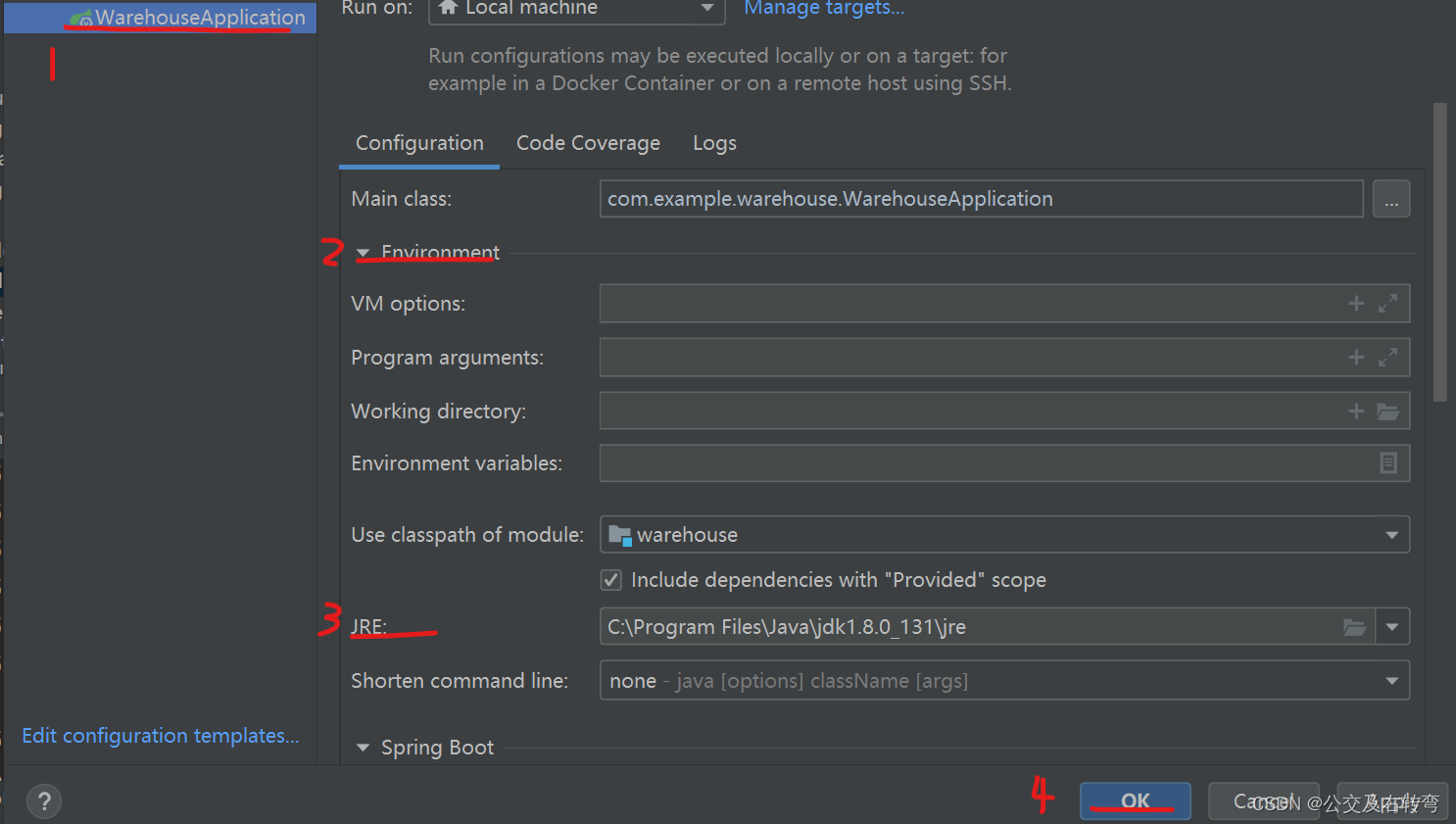The image size is (1456, 824).
Task: Click the plus icon in Working directory field
Action: [1356, 411]
